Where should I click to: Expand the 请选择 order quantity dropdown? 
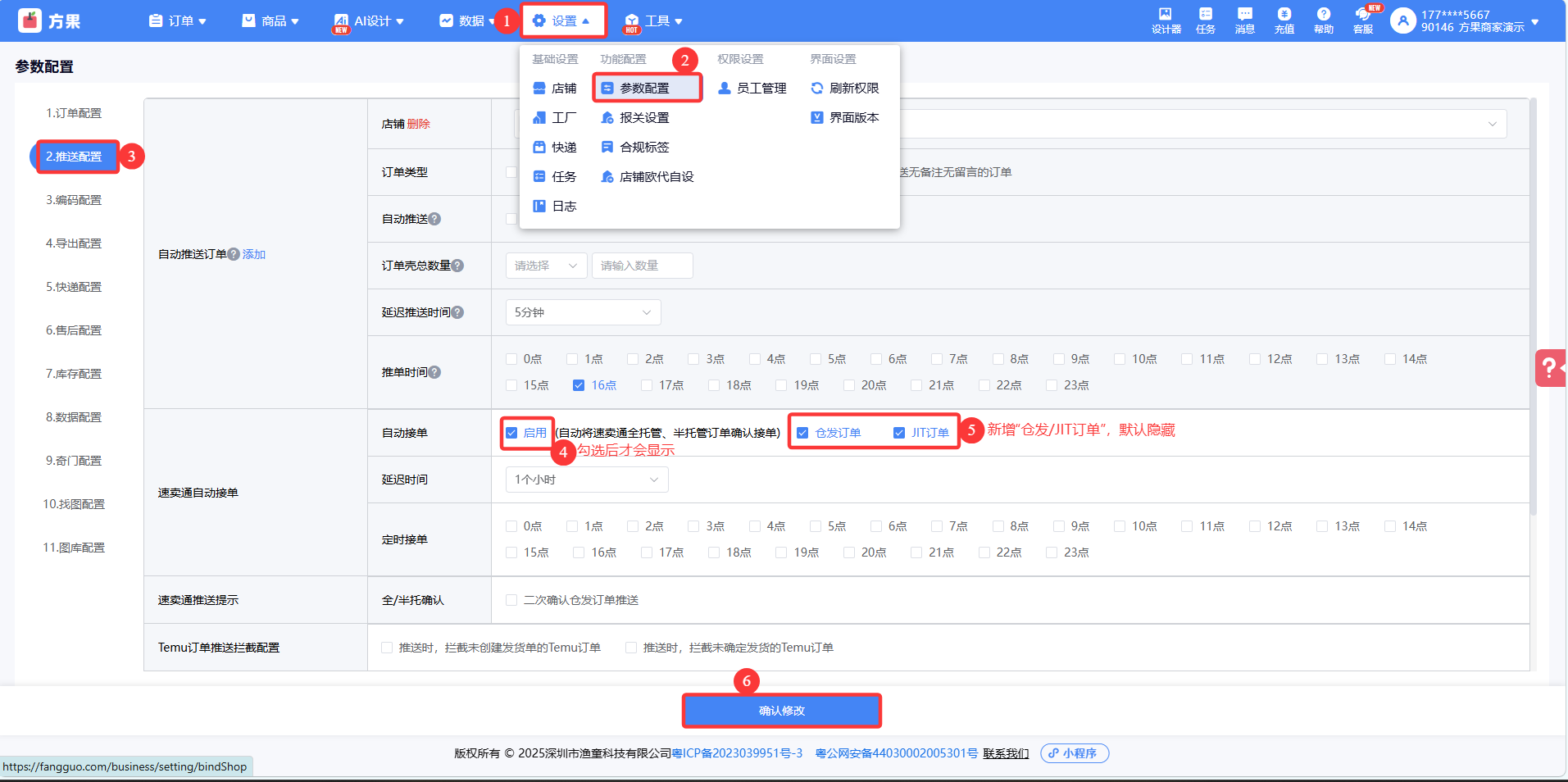[x=546, y=266]
